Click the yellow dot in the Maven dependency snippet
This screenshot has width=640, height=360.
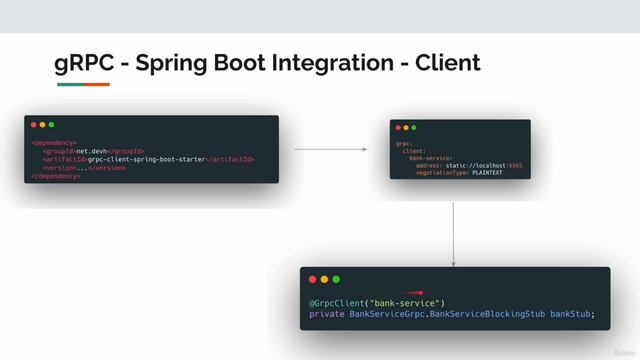pyautogui.click(x=42, y=125)
